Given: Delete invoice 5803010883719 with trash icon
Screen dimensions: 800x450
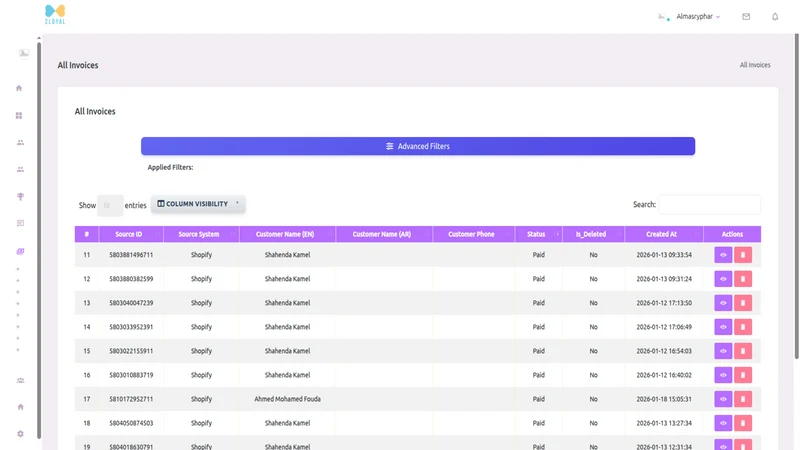Looking at the screenshot, I should pyautogui.click(x=743, y=374).
